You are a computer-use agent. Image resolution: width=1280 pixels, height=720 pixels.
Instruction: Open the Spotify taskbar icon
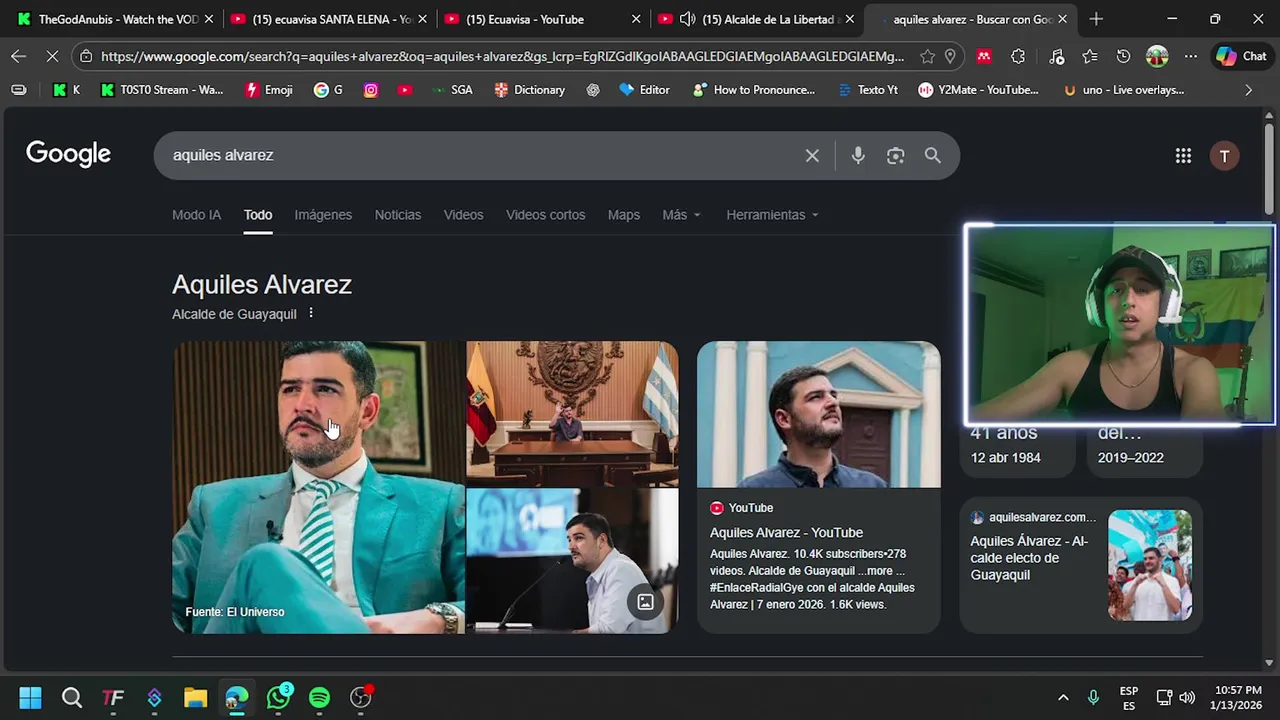[319, 698]
